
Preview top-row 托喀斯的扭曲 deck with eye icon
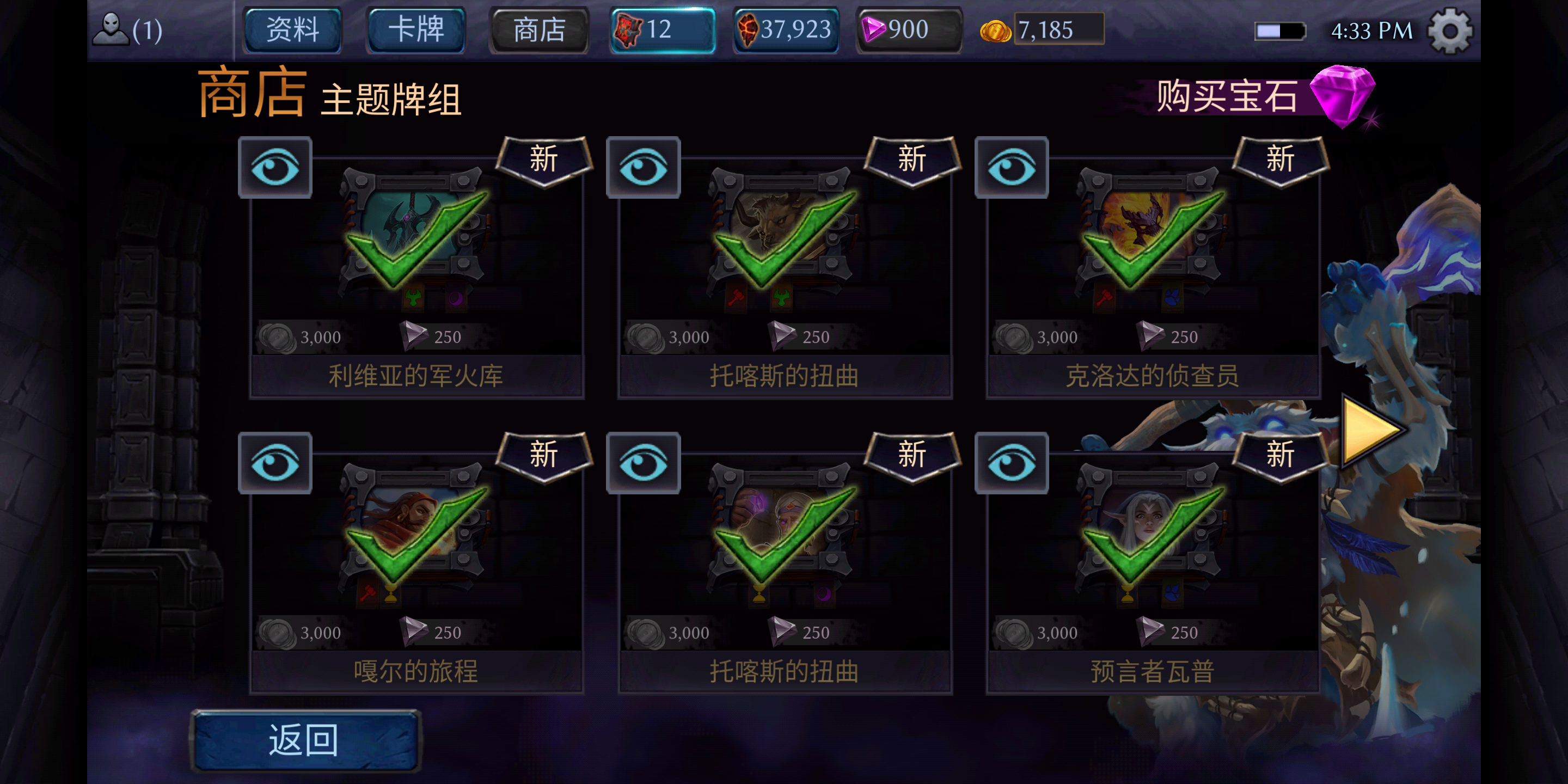pyautogui.click(x=644, y=167)
